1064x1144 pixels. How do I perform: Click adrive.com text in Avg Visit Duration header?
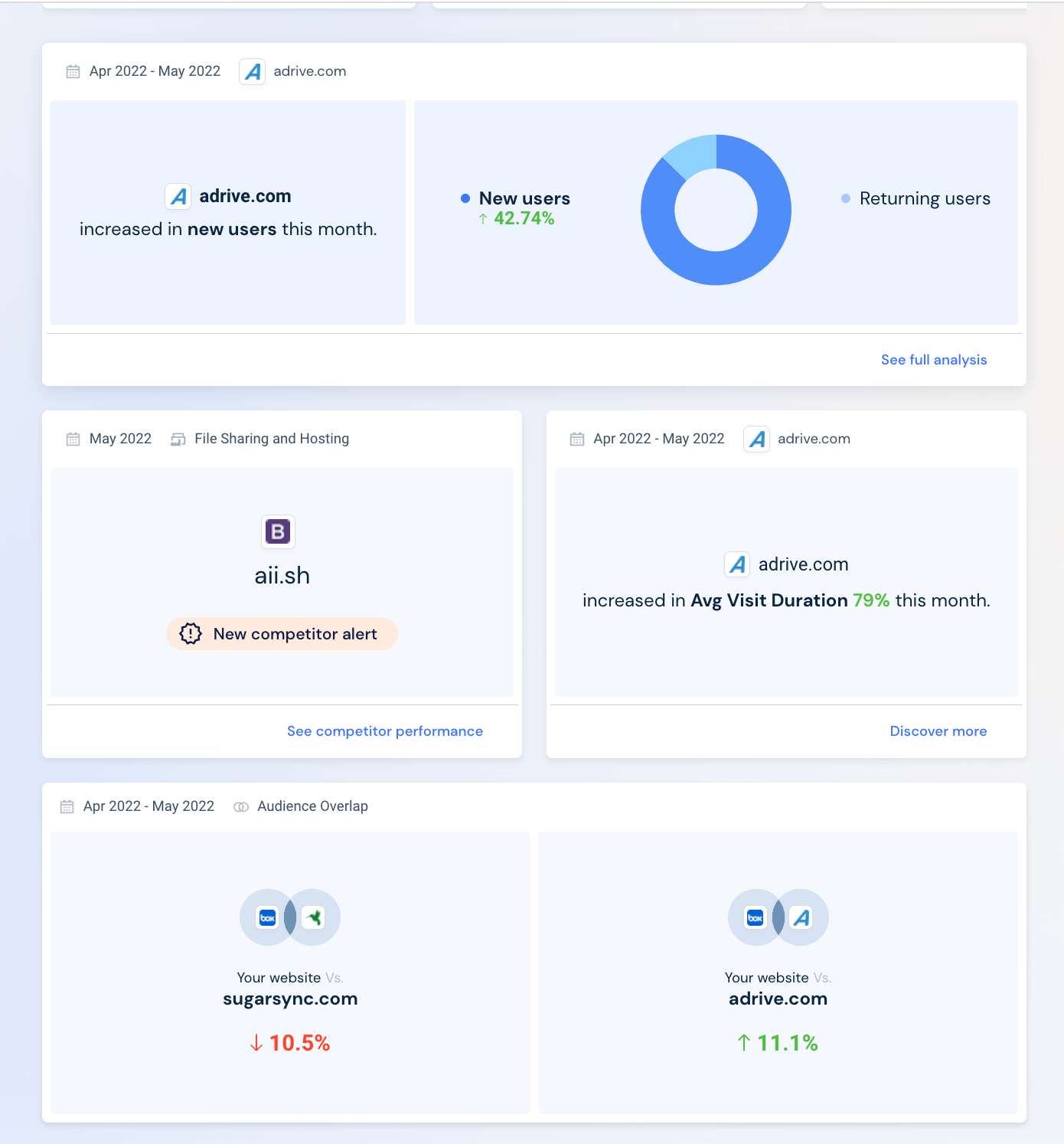pos(814,439)
